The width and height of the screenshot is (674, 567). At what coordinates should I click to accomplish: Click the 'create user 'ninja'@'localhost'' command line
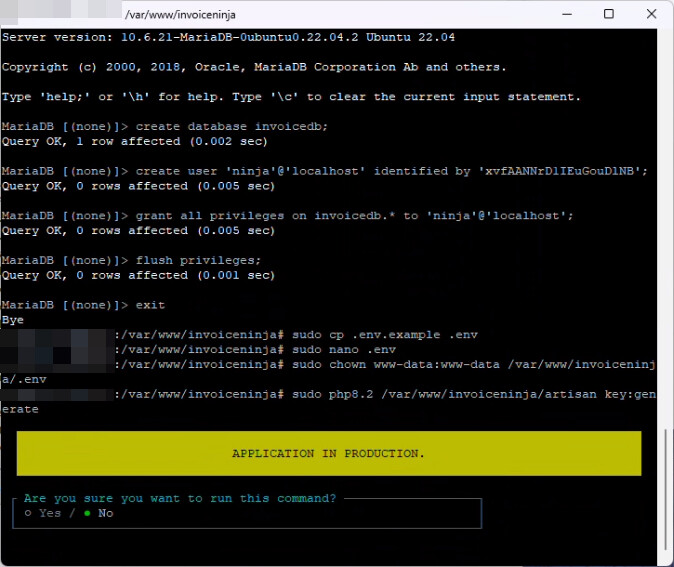pyautogui.click(x=325, y=171)
